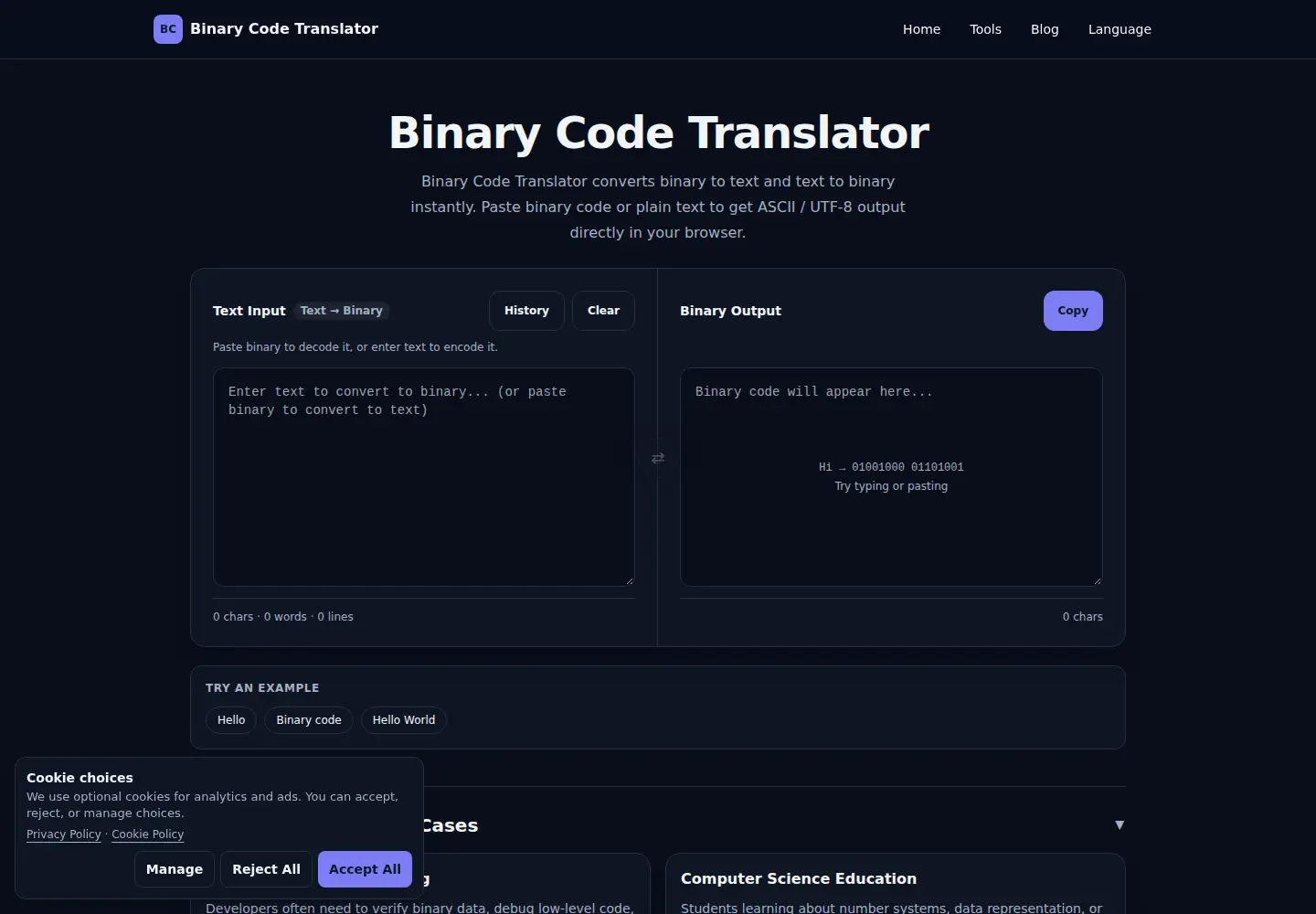Viewport: 1316px width, 914px height.
Task: Open the Language menu
Action: 1120,29
